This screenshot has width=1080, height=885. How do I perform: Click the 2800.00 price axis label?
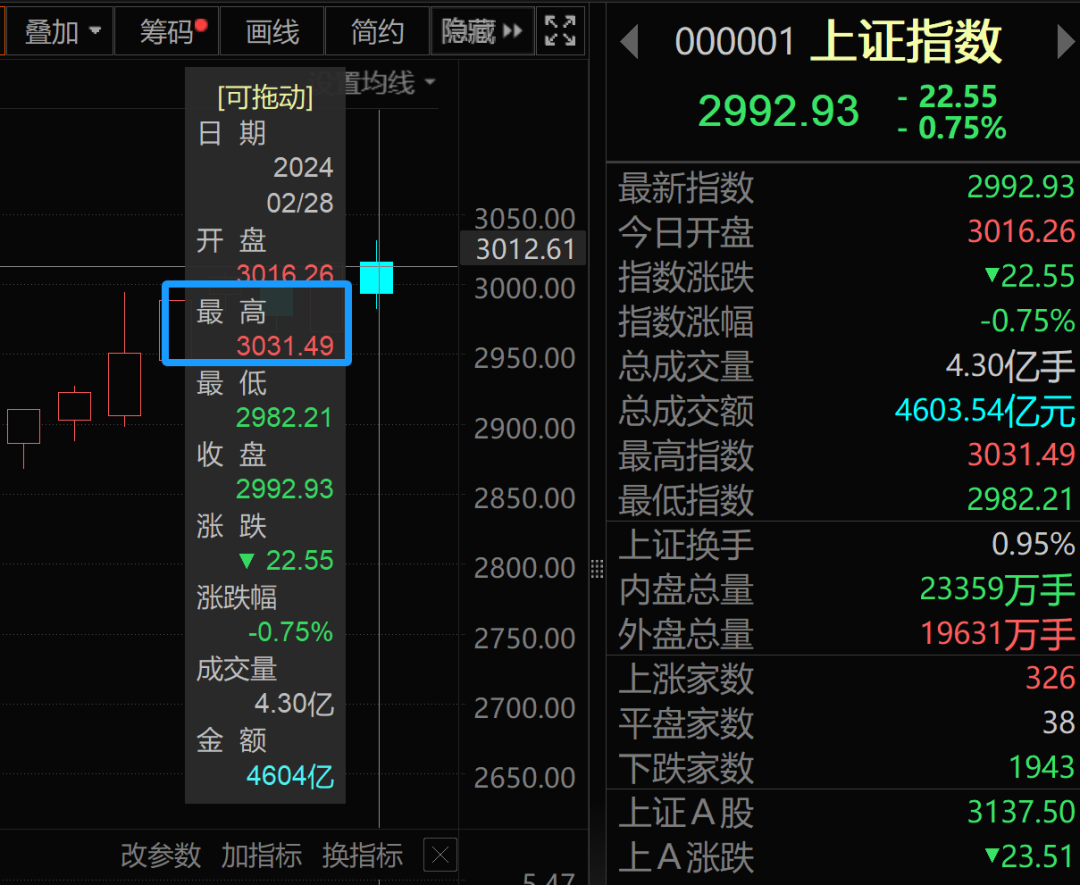524,569
